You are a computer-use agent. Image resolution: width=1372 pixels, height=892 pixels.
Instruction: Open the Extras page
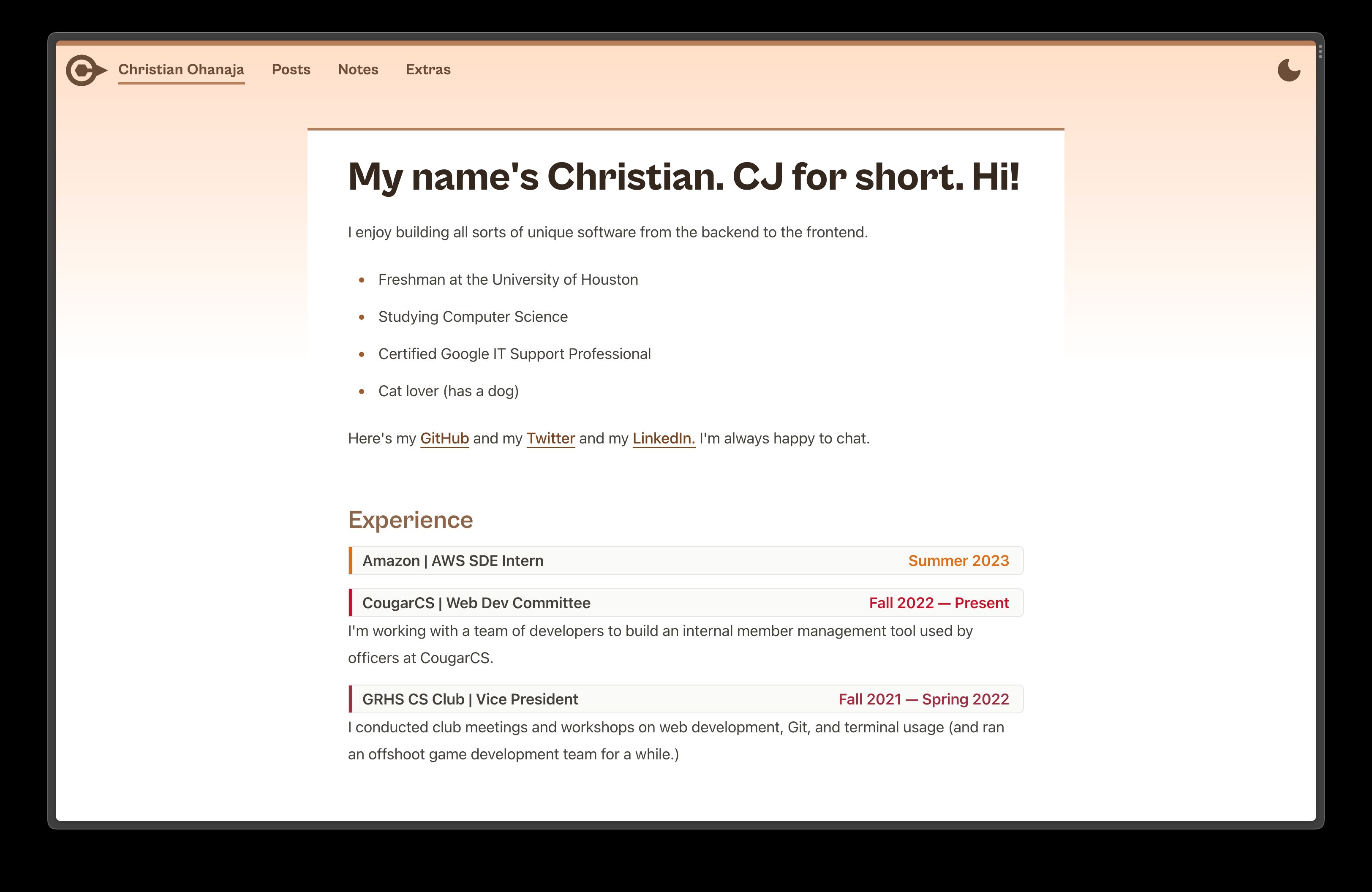coord(428,69)
